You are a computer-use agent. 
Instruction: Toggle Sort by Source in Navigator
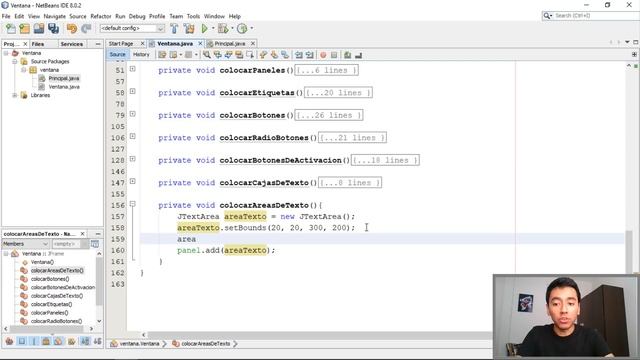click(x=98, y=341)
